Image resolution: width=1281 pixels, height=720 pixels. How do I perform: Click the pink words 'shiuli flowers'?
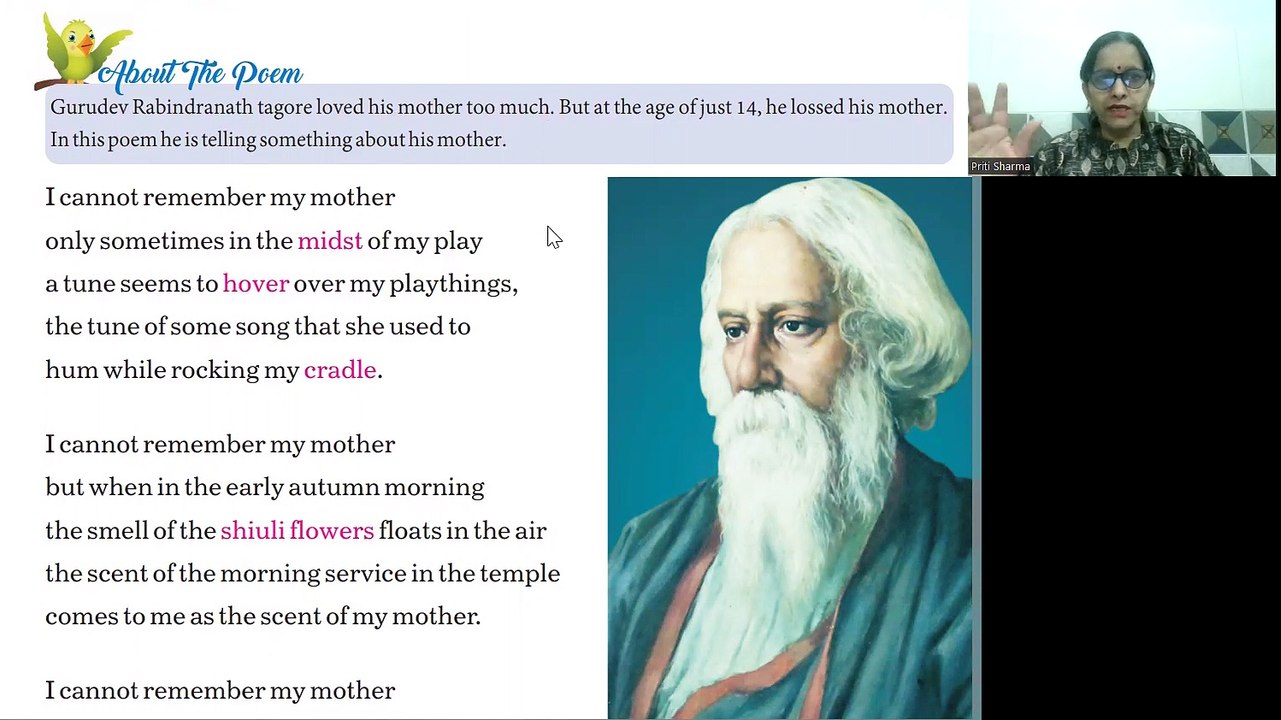(x=297, y=531)
